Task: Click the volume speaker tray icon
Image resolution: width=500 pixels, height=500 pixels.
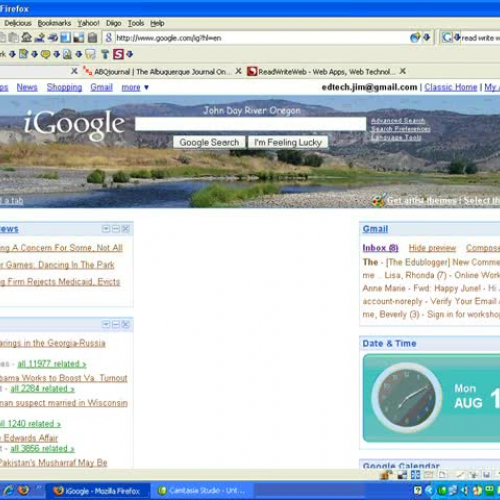Action: point(465,490)
